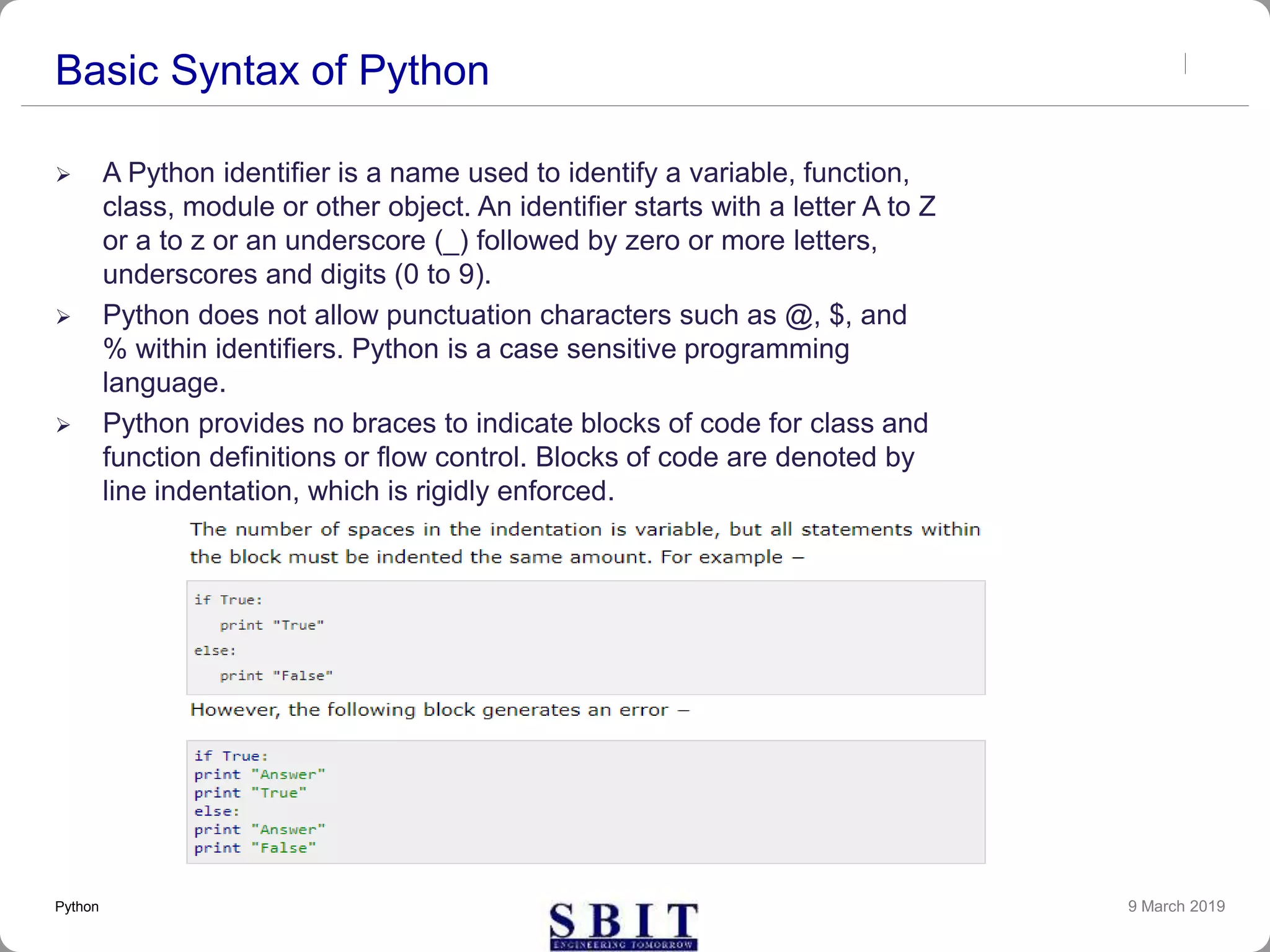Screen dimensions: 1270x952
Task: Click the third arrow bullet icon
Action: pos(63,425)
